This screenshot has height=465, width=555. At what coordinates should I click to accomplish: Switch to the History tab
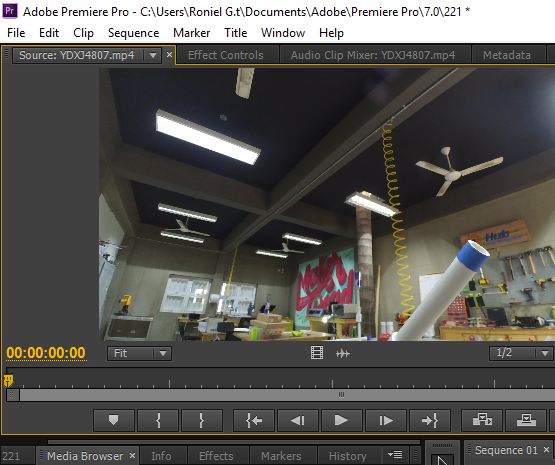(348, 456)
